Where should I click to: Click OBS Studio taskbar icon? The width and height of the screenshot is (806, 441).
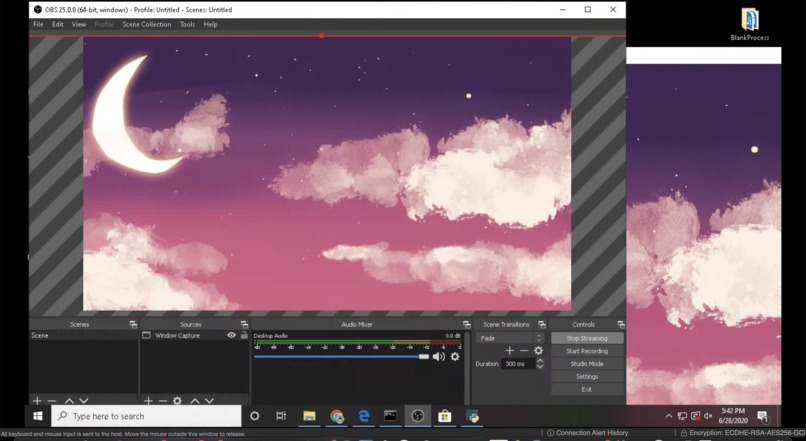(417, 416)
